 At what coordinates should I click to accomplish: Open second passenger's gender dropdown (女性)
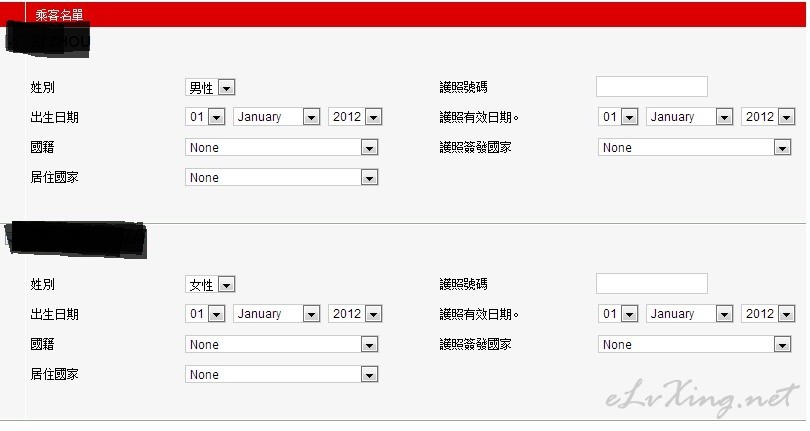210,284
